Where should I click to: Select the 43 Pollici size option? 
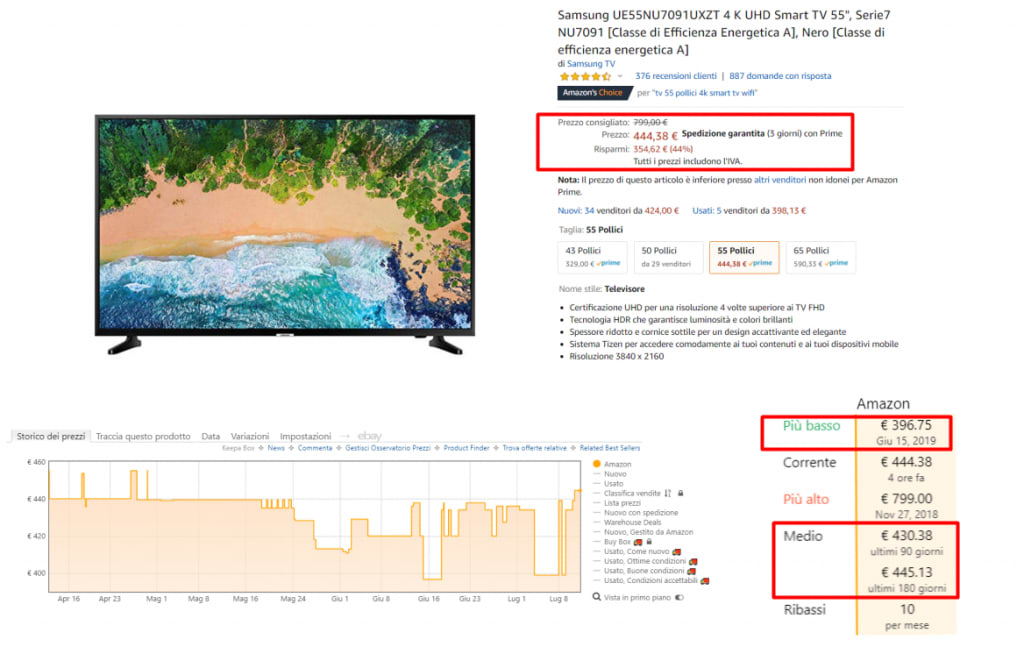pos(592,257)
